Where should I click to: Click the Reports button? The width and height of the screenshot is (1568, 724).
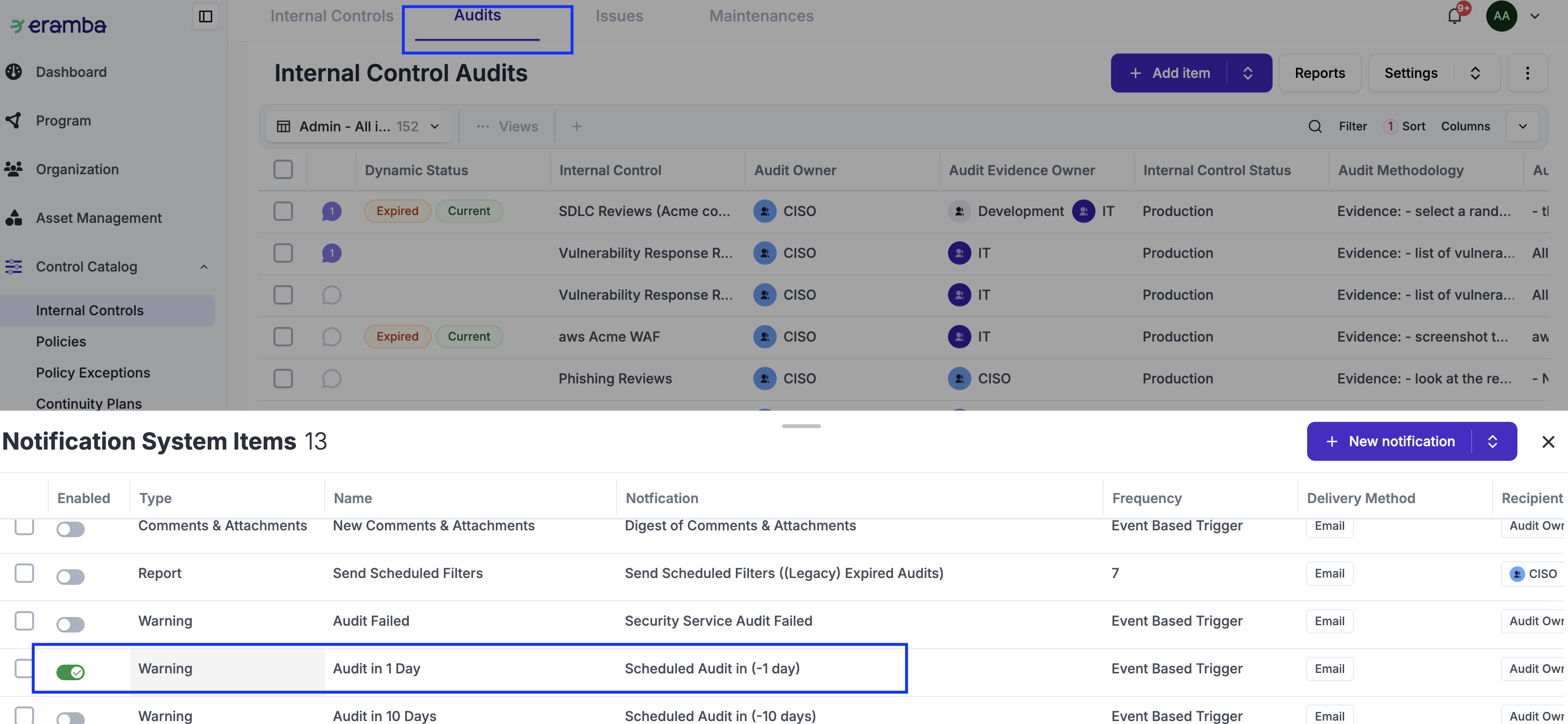pos(1319,73)
